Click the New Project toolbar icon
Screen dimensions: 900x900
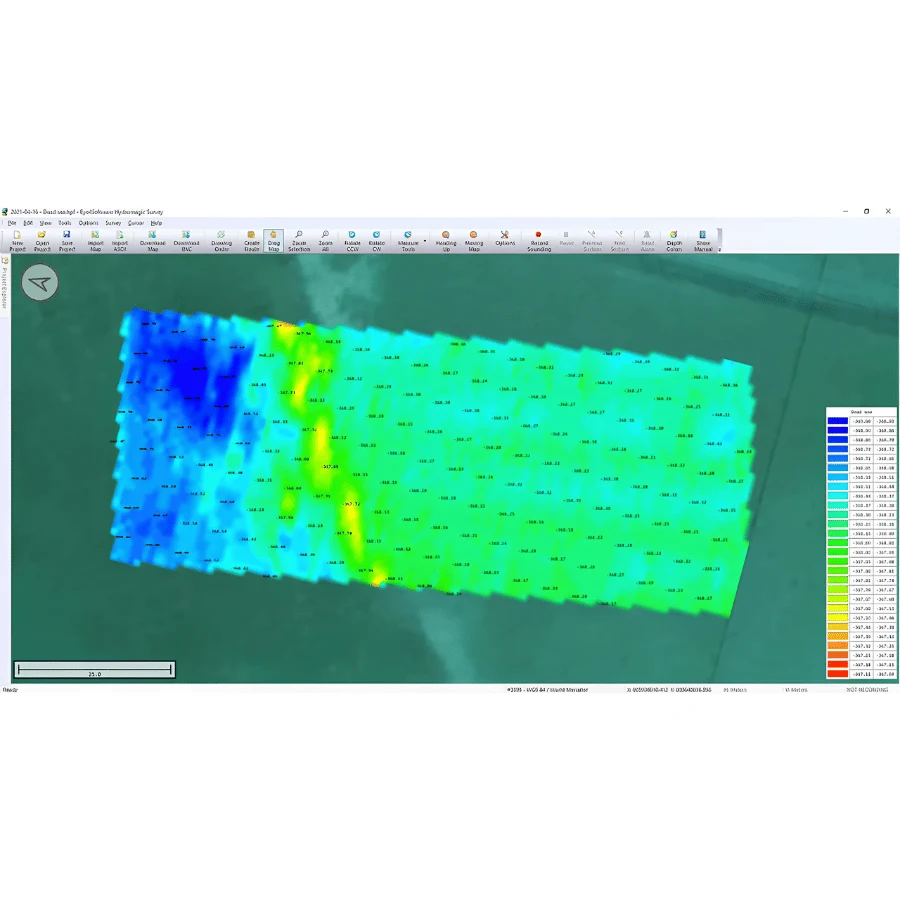coord(17,241)
